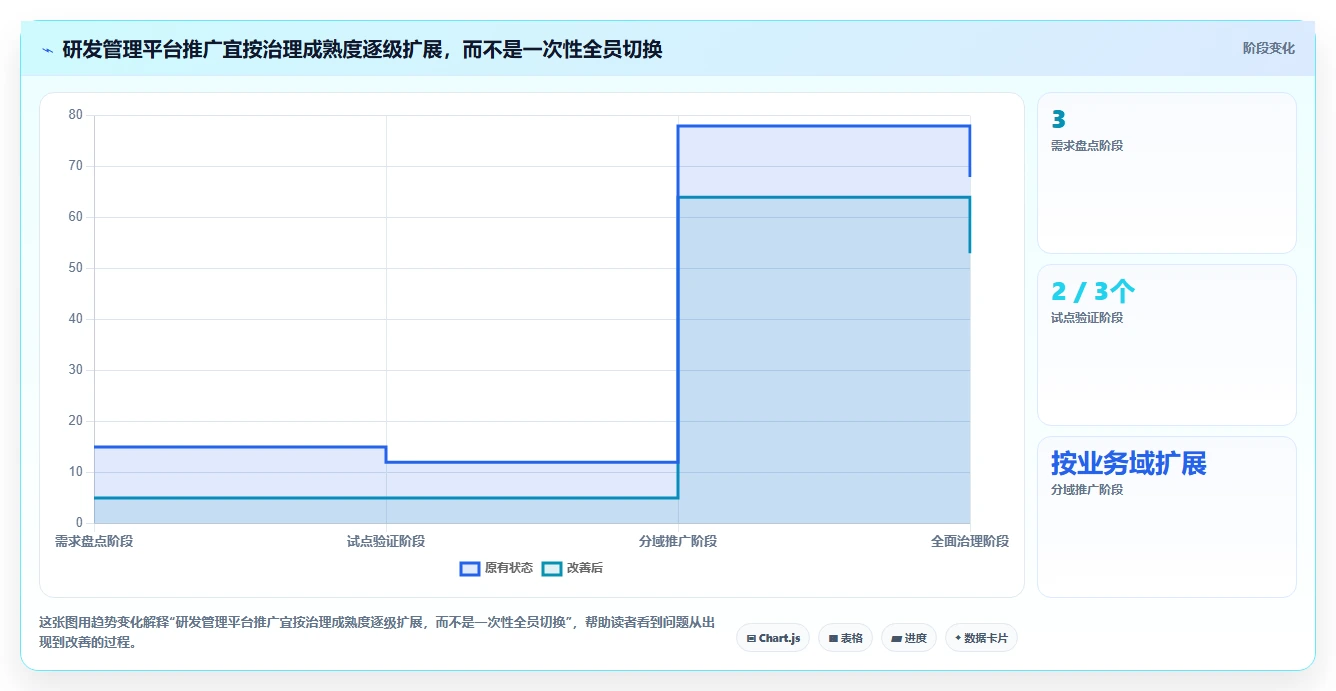Click the teal 改善后 legend color box
The width and height of the screenshot is (1336, 691).
click(552, 568)
